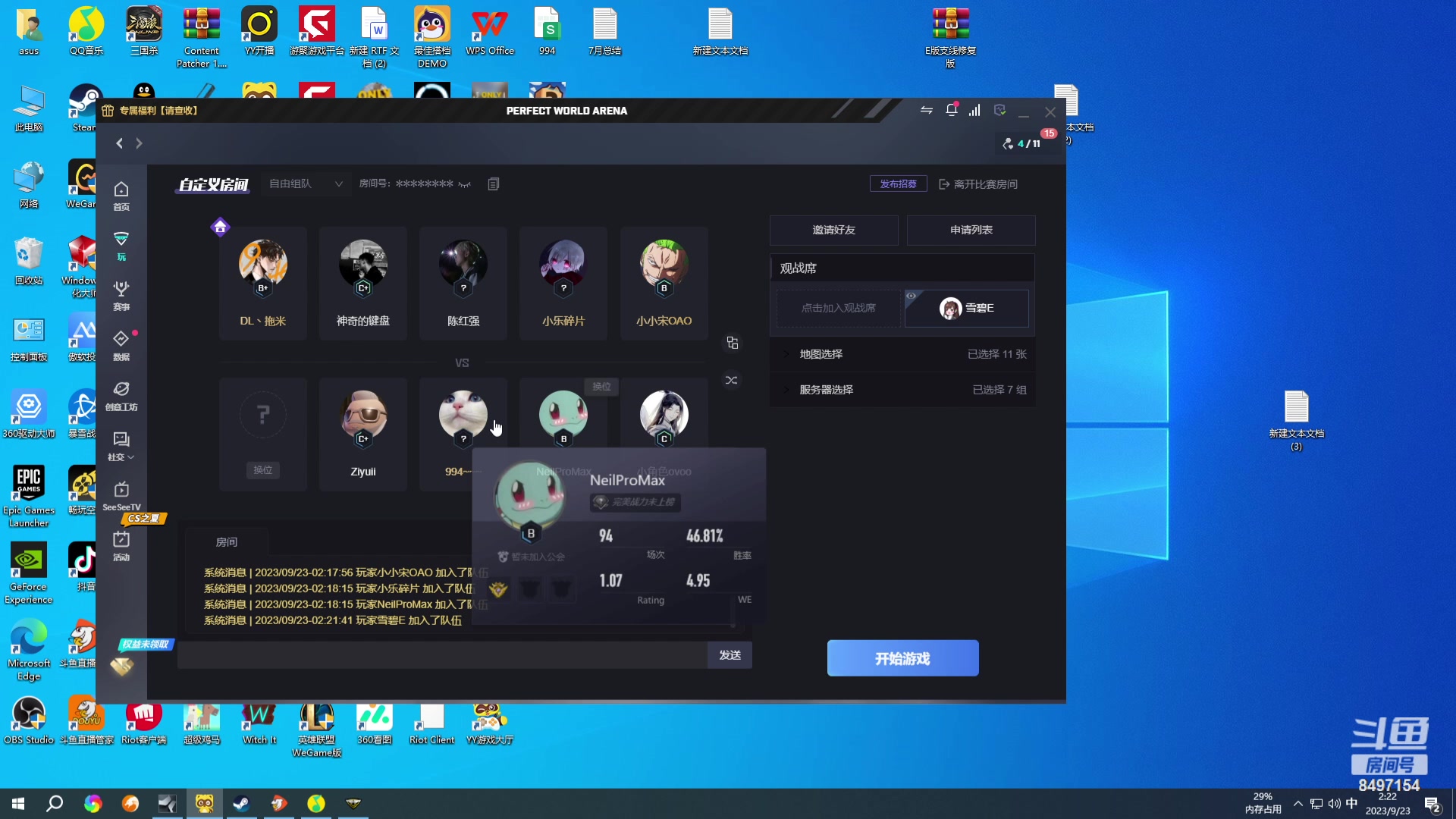Open the 首页 home sidebar icon

pos(121,195)
